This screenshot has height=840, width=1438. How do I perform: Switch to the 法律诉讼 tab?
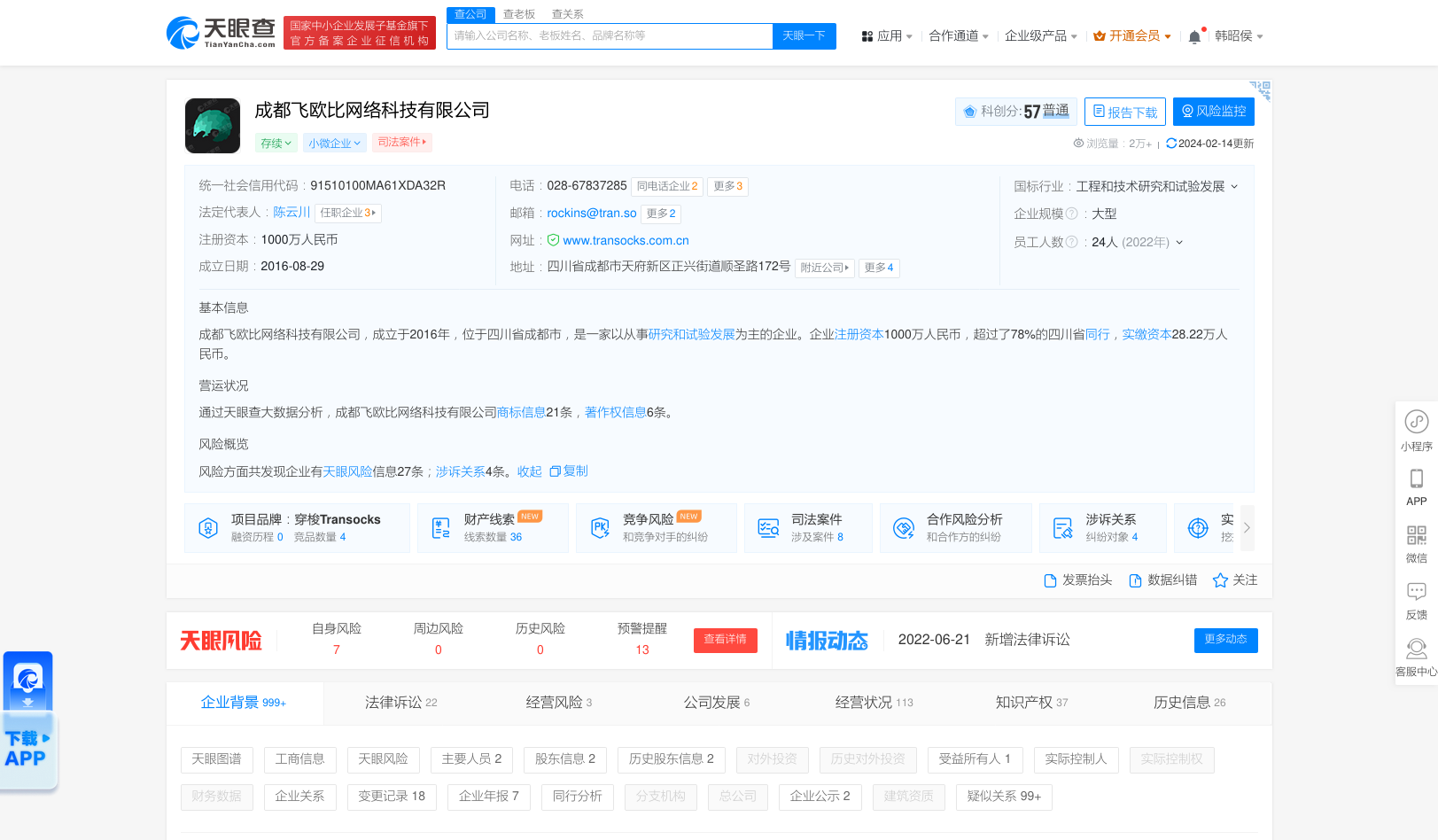(400, 703)
